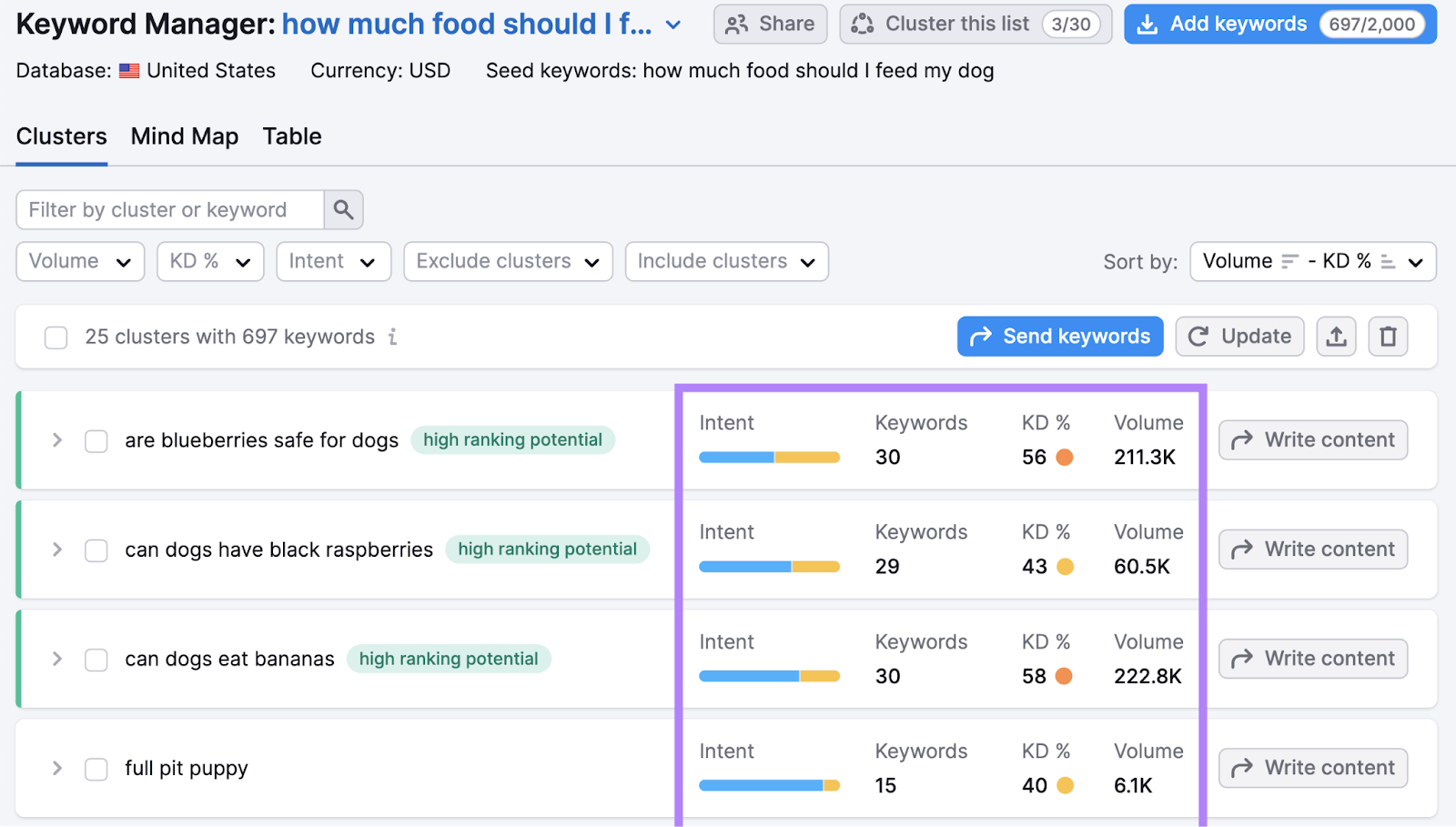Screen dimensions: 1456x827
Task: Check the are blueberries safe for dogs cluster
Action: pos(96,441)
